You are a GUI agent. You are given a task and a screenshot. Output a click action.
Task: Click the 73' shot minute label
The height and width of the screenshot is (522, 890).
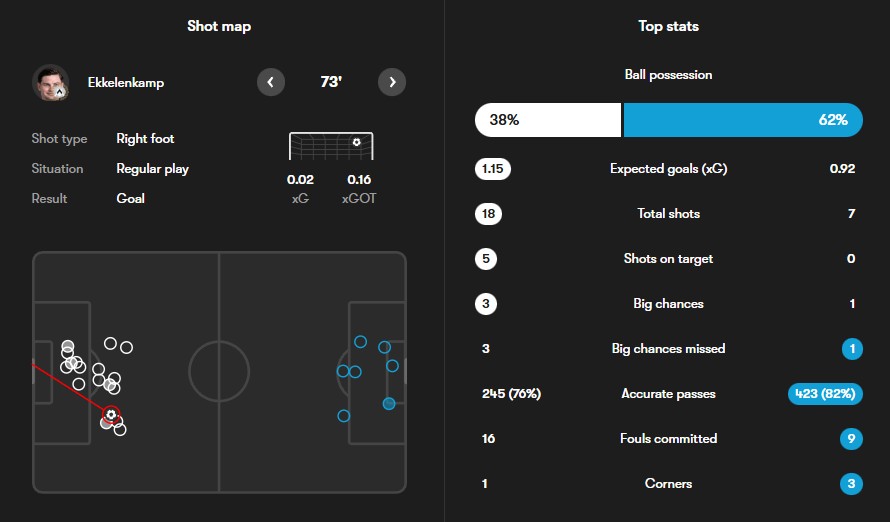point(331,82)
